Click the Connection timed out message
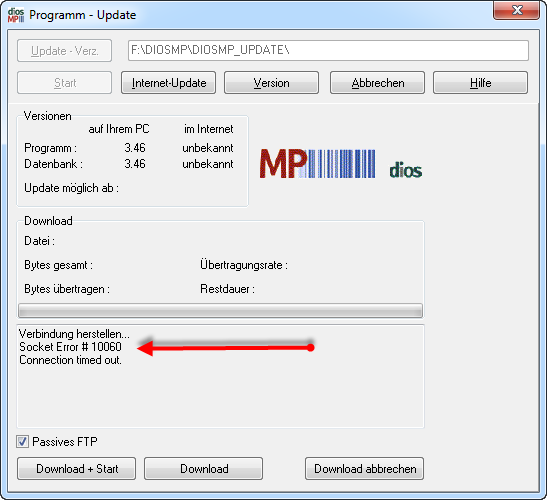The height and width of the screenshot is (500, 547). [x=70, y=360]
